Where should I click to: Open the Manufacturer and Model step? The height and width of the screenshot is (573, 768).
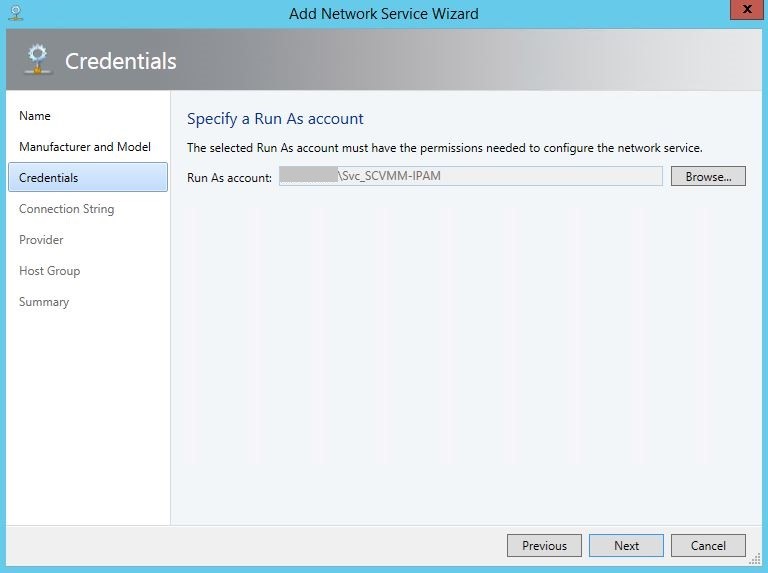(85, 147)
